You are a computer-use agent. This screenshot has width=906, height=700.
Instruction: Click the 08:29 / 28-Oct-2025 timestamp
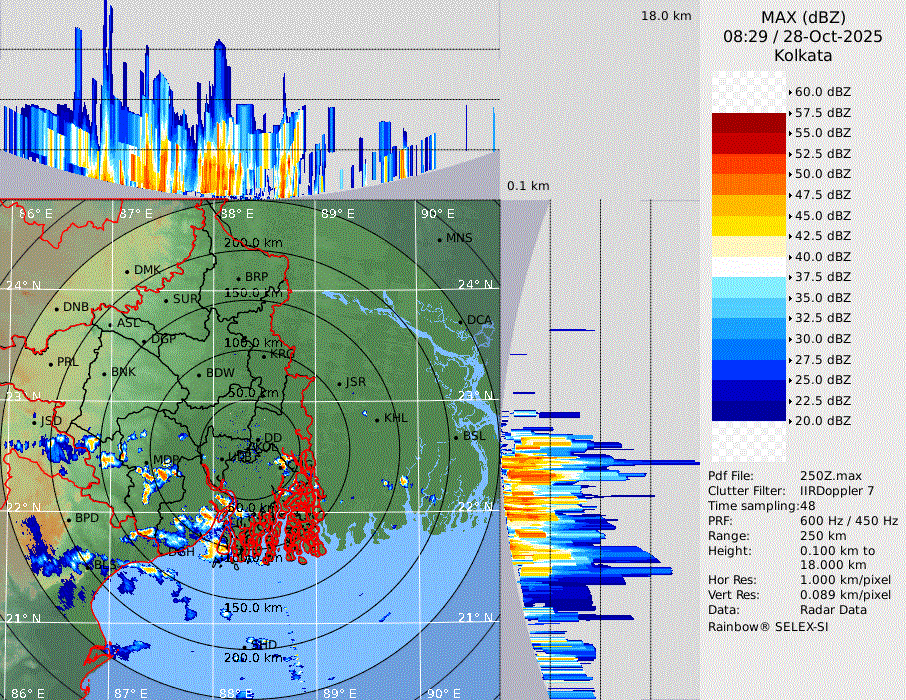click(803, 36)
